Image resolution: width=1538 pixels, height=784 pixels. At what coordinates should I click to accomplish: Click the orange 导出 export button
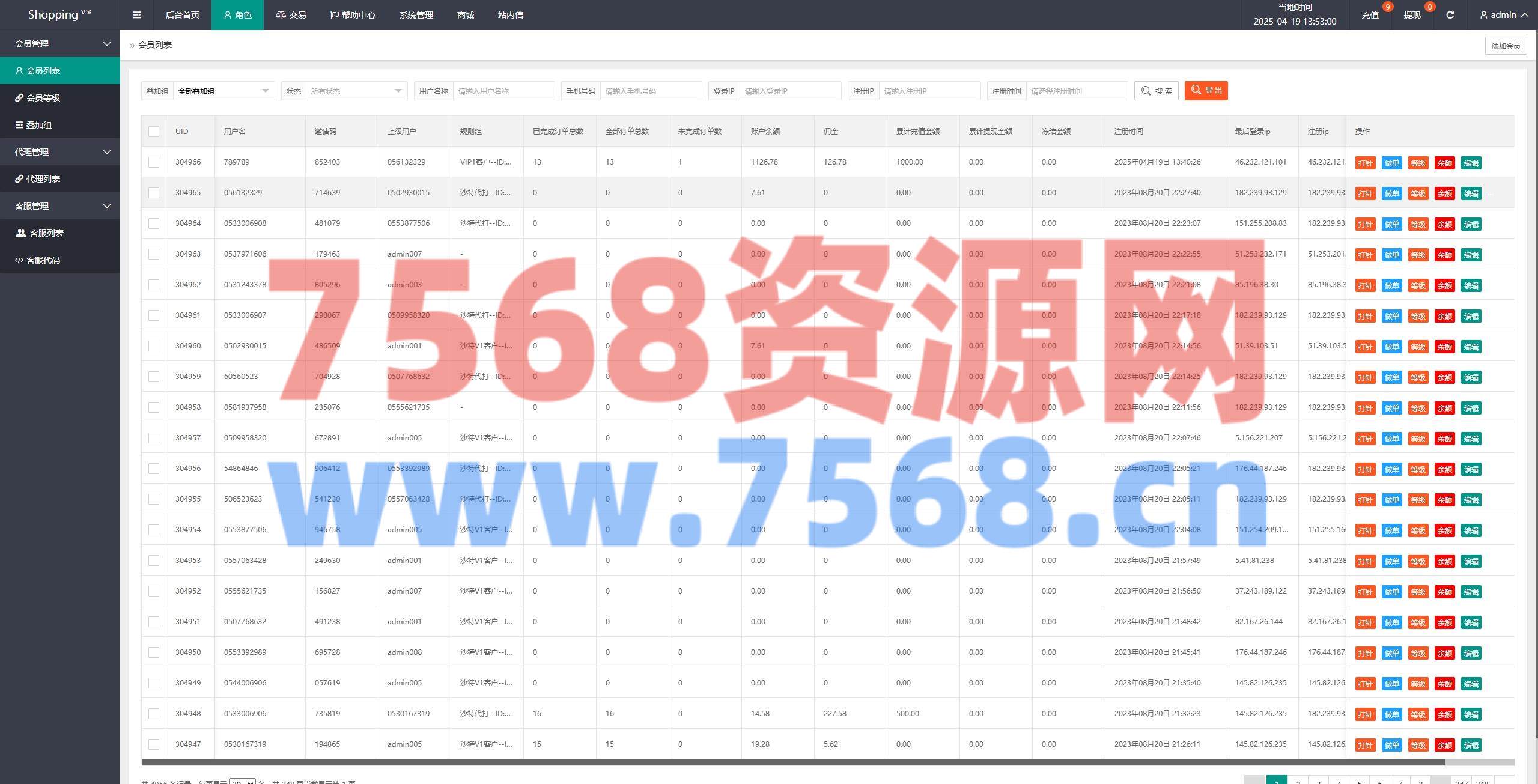tap(1206, 90)
